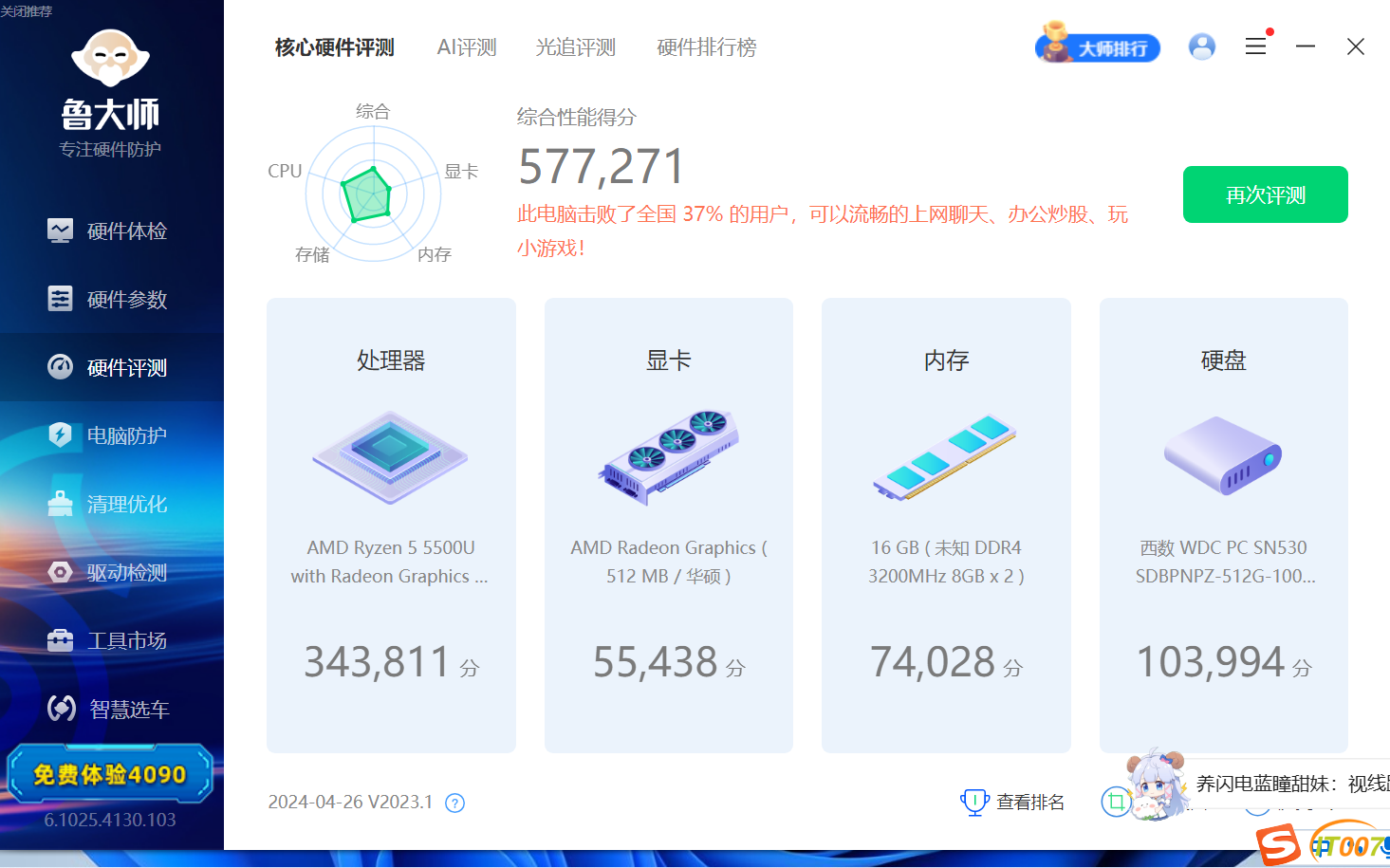Click the performance radar chart
Screen dimensions: 1390x868
tap(373, 194)
